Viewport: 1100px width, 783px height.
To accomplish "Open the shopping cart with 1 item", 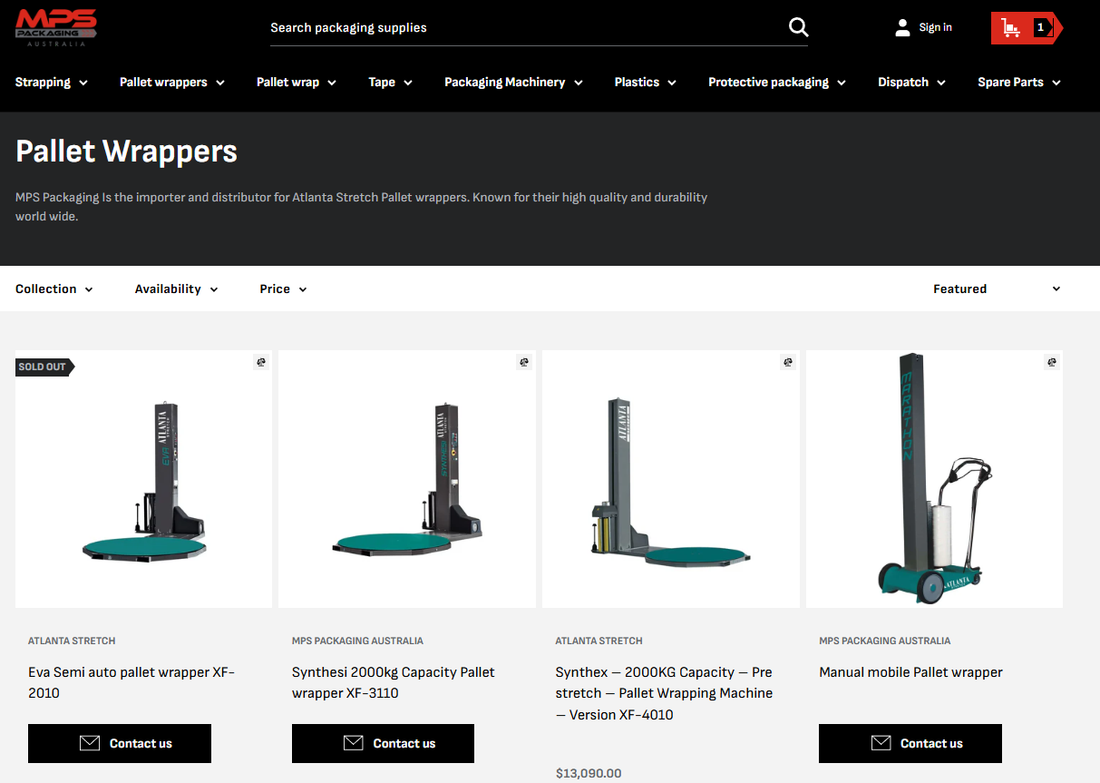I will (x=1020, y=27).
